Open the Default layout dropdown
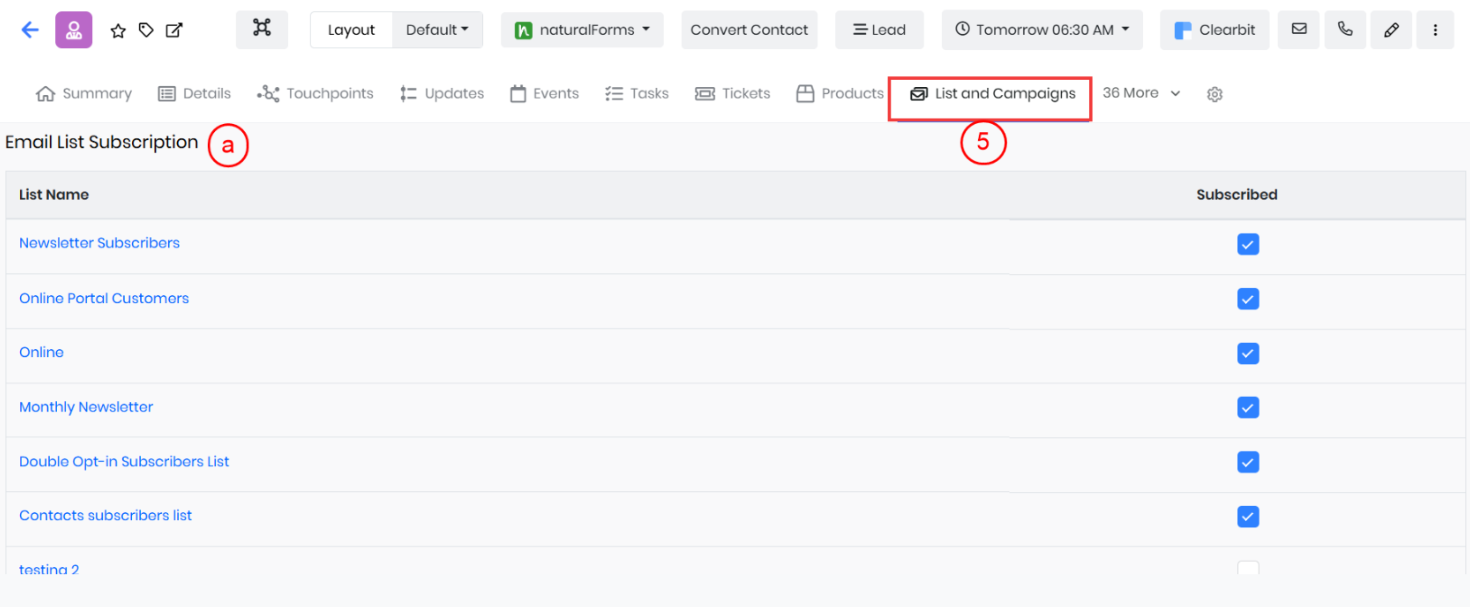Screen dimensions: 1470x607 tap(437, 30)
